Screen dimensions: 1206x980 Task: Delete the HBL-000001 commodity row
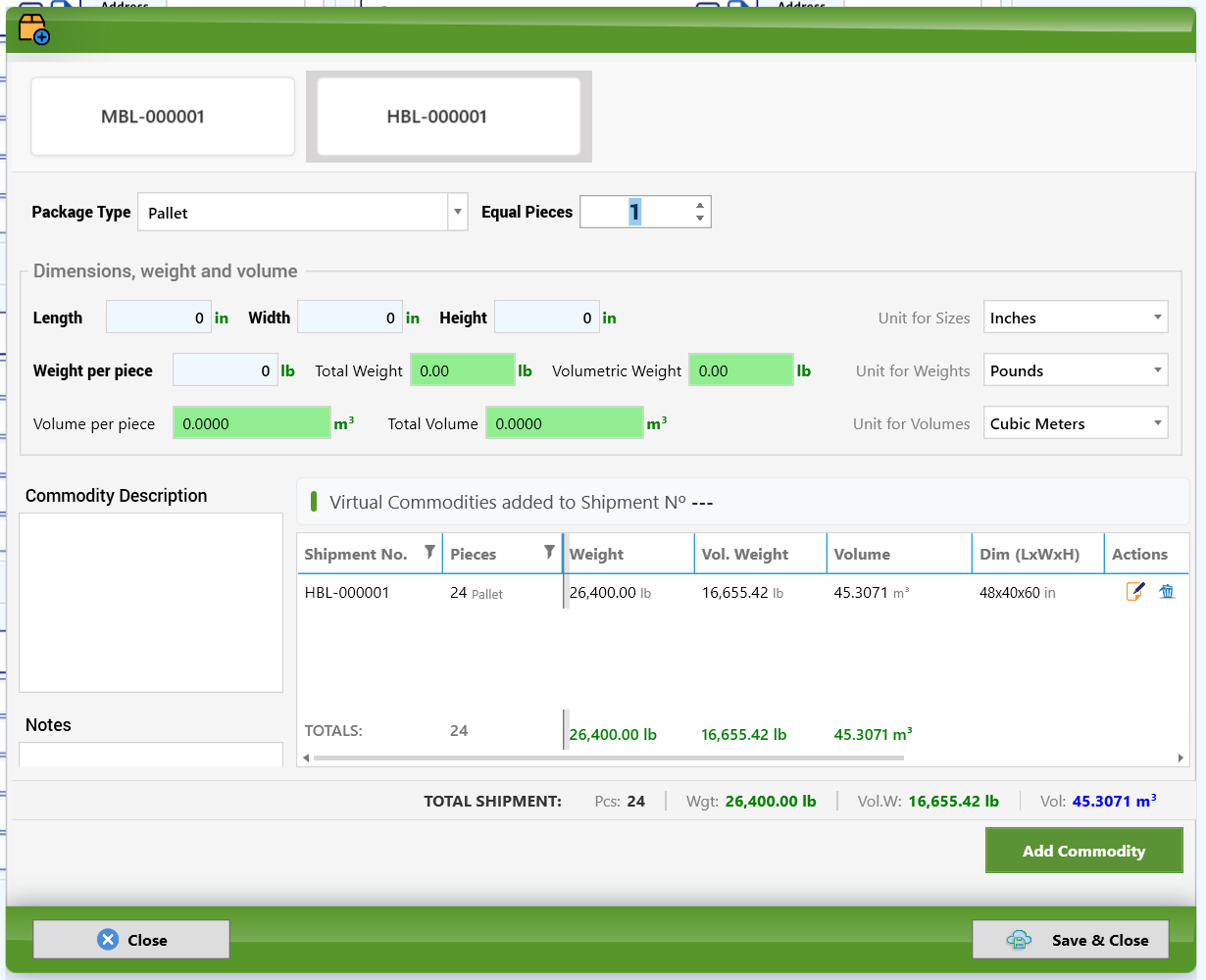[1167, 592]
